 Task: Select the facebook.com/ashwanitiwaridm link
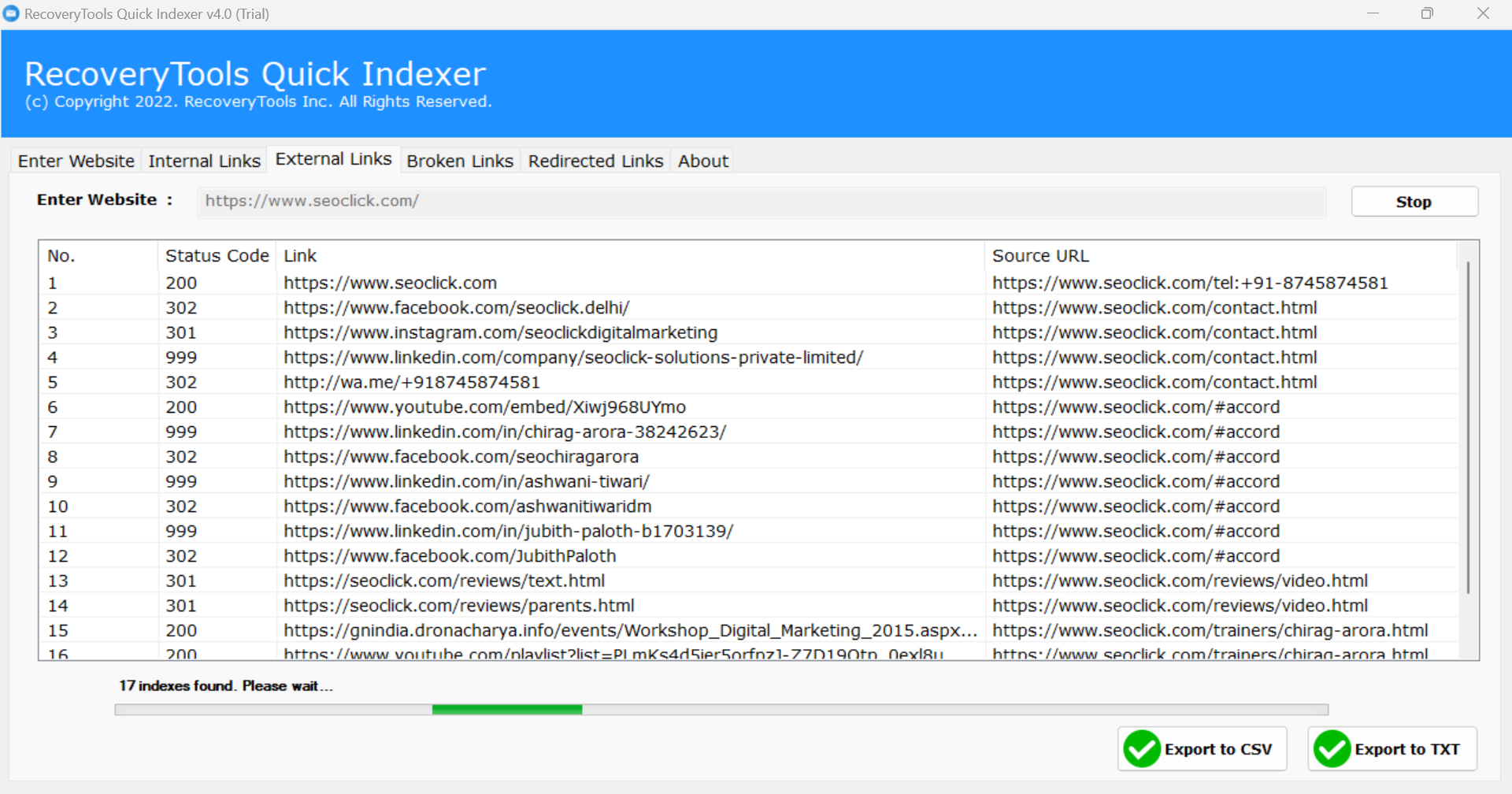467,506
